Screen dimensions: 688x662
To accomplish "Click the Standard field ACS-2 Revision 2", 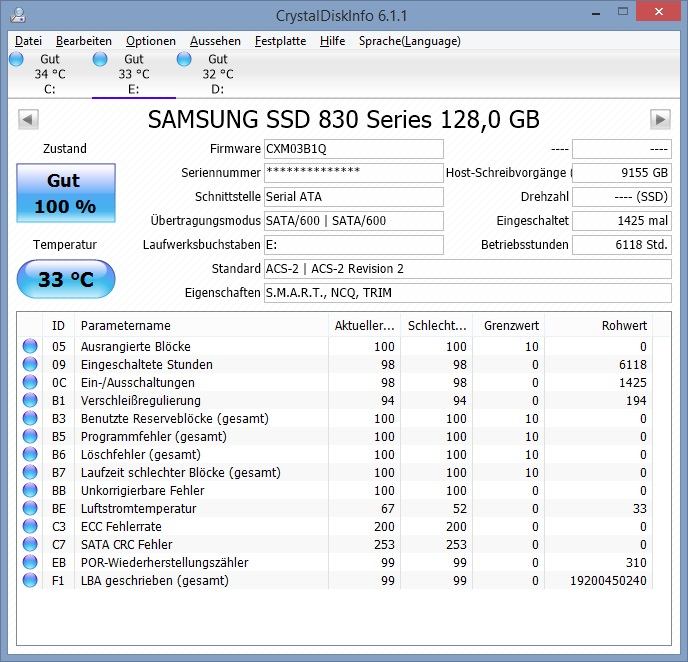I will pyautogui.click(x=468, y=269).
